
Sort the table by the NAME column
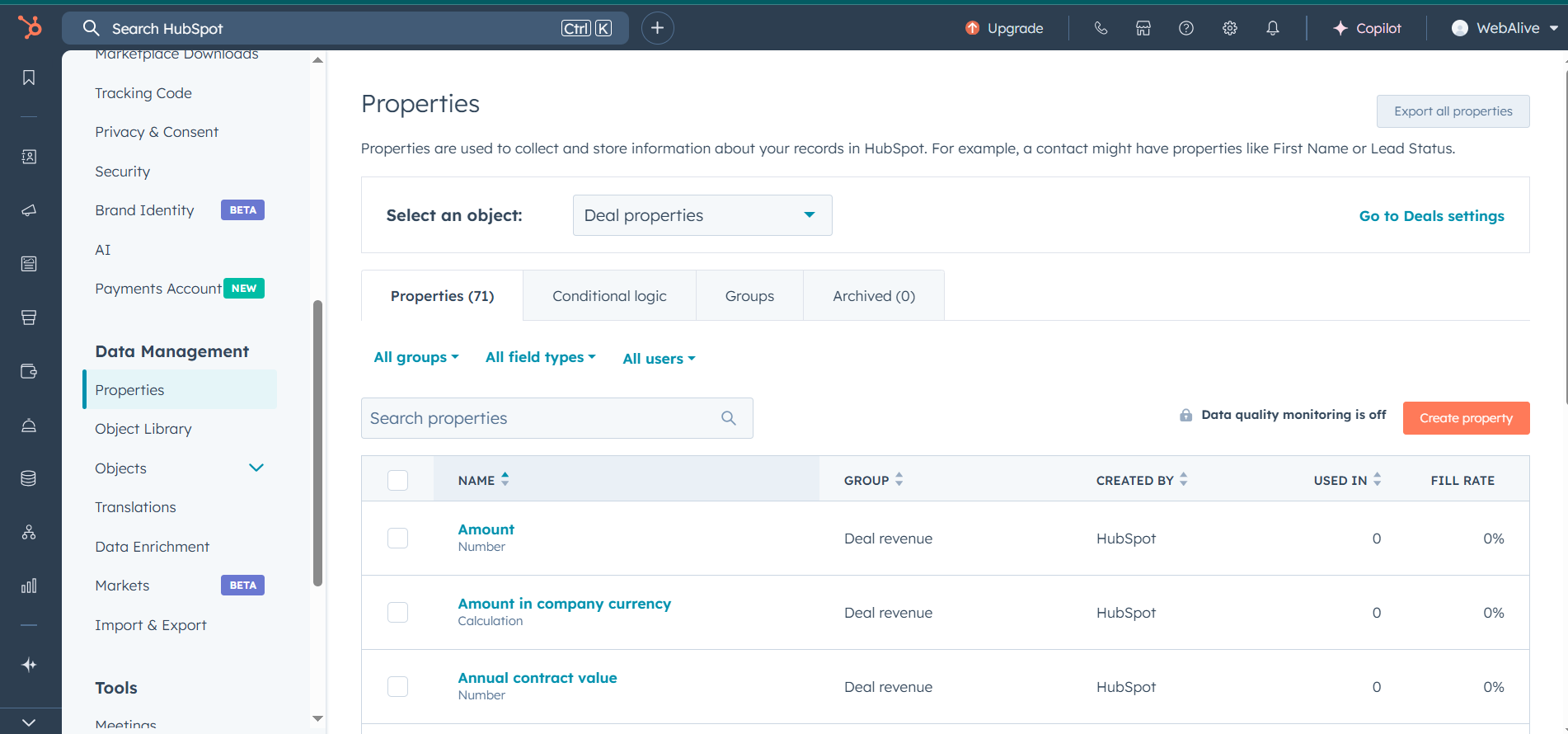point(483,479)
